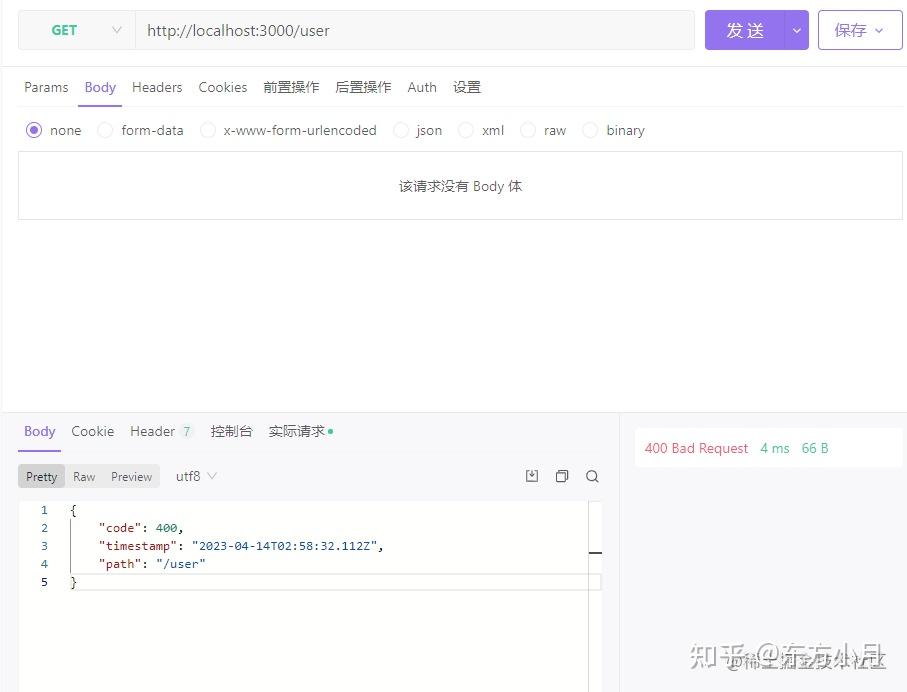
Task: Open the 前置操作 tab
Action: (291, 87)
